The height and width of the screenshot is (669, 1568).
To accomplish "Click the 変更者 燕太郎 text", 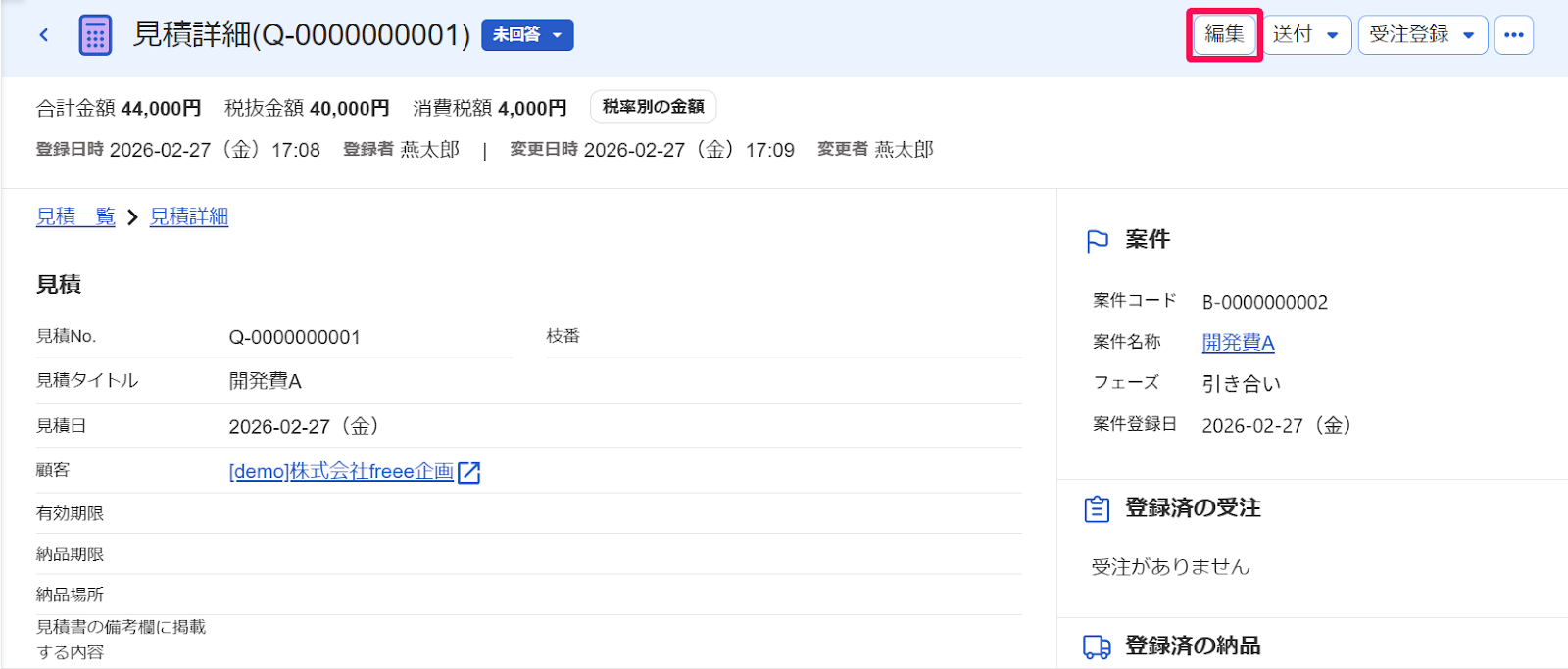I will [x=876, y=150].
